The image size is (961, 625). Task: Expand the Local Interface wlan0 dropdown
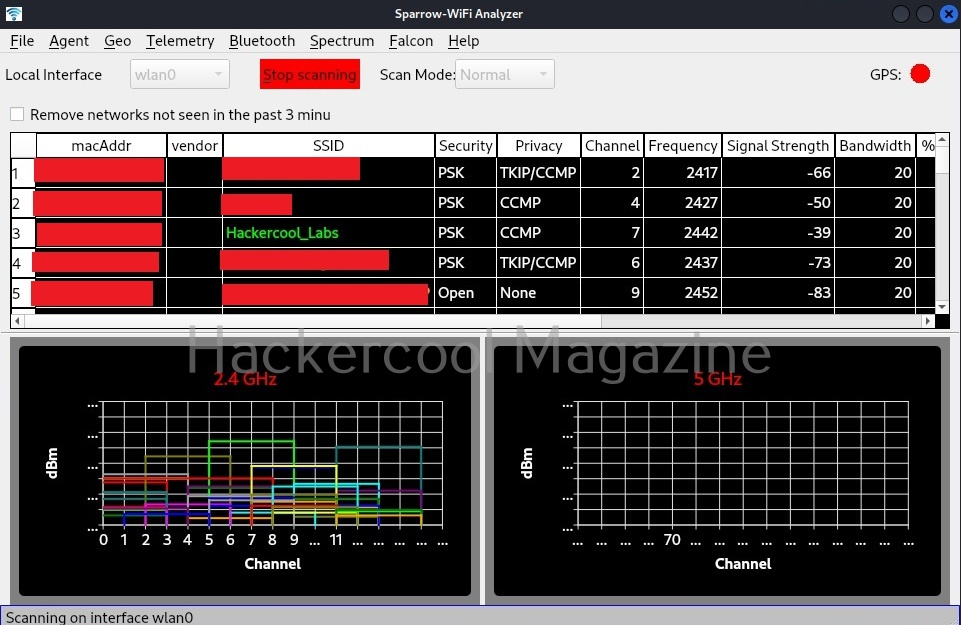click(x=180, y=75)
